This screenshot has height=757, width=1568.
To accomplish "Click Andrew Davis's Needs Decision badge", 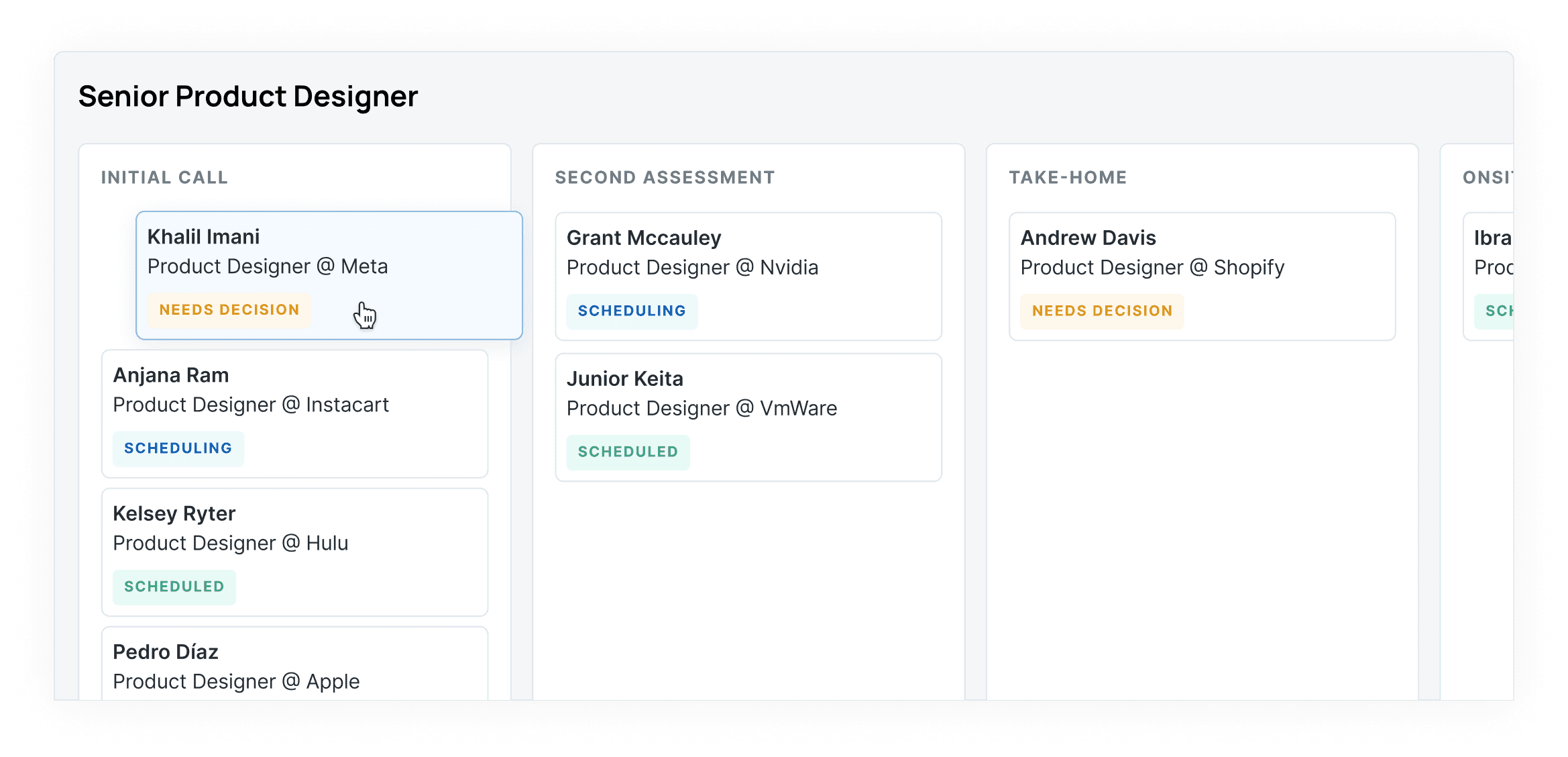I will coord(1102,311).
